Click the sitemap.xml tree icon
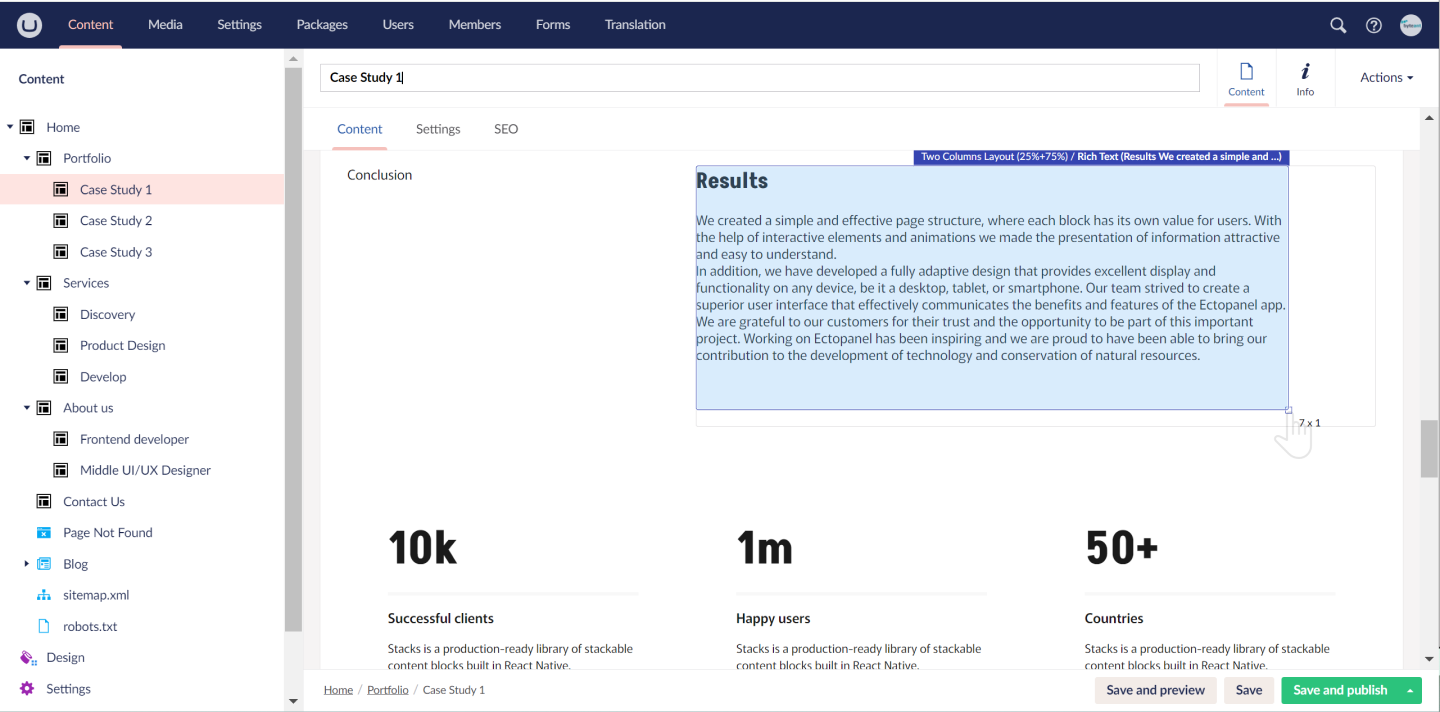The height and width of the screenshot is (712, 1440). point(44,595)
